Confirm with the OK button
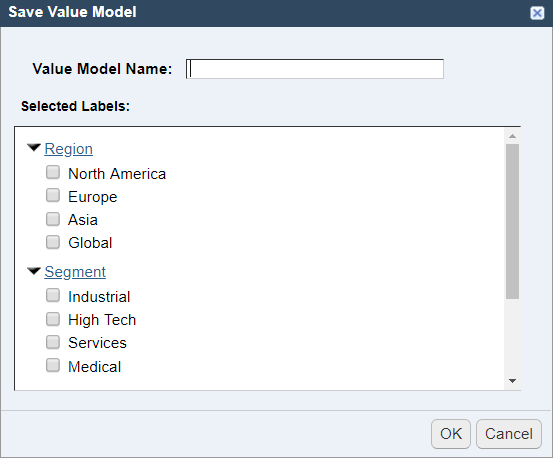553x458 pixels. (451, 434)
